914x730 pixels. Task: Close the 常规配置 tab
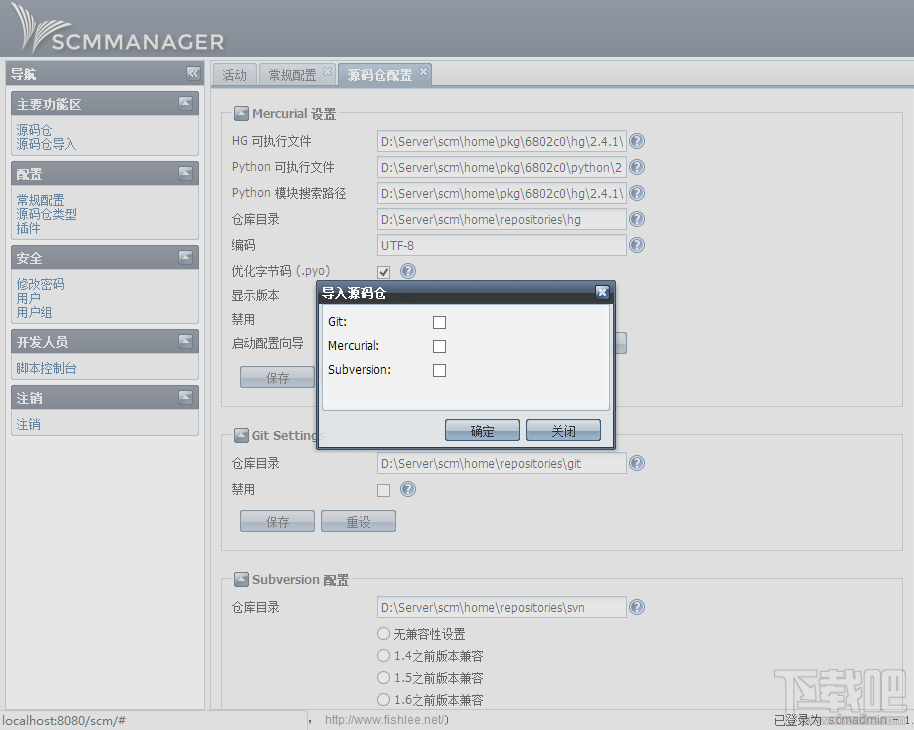click(328, 71)
